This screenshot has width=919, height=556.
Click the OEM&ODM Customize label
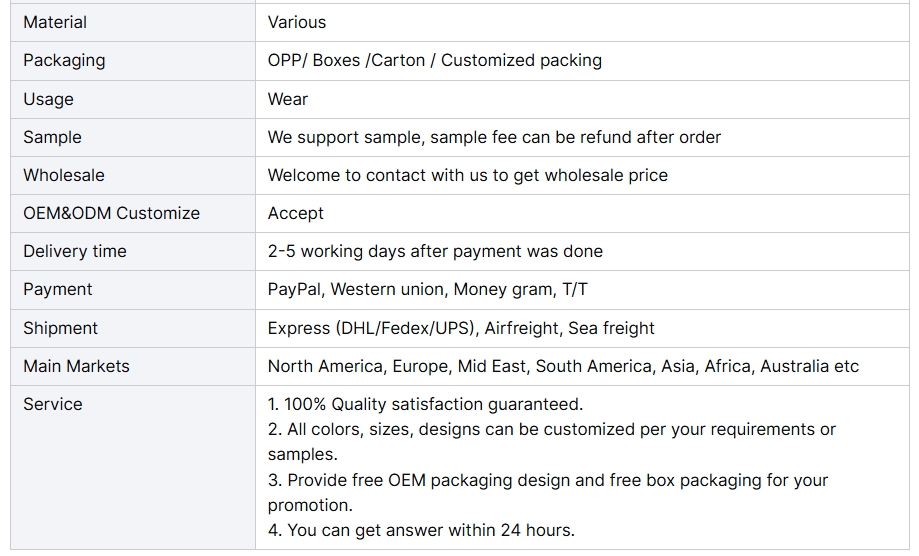pyautogui.click(x=111, y=213)
